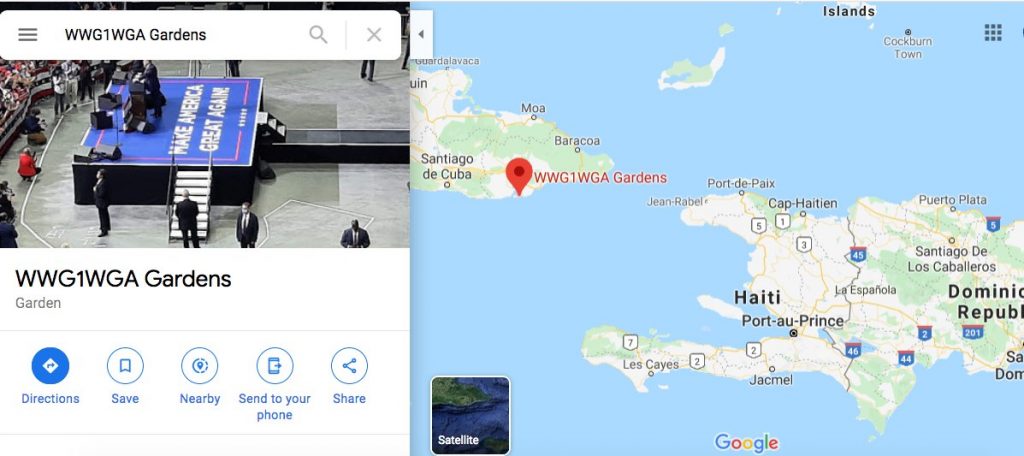Click the Cockburn Town map marker
1024x456 pixels.
point(908,32)
